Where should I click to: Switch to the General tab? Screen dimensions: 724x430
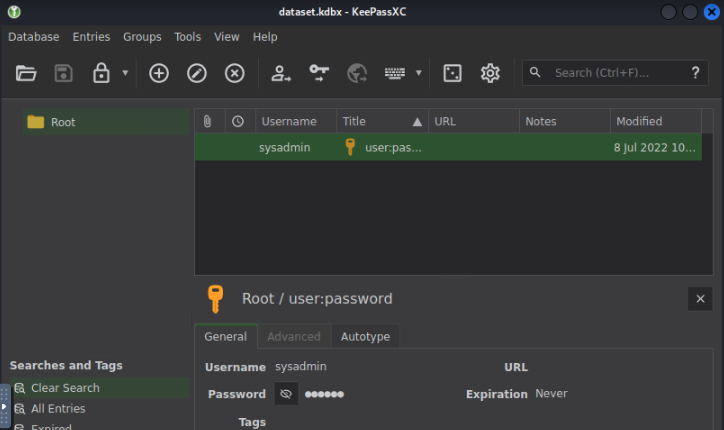[226, 336]
